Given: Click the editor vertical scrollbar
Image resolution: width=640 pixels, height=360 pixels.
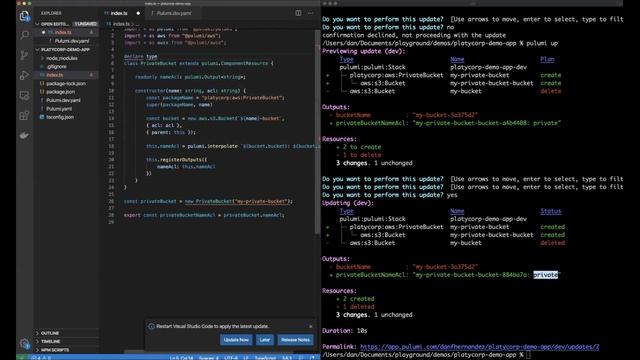Looking at the screenshot, I should [318, 131].
